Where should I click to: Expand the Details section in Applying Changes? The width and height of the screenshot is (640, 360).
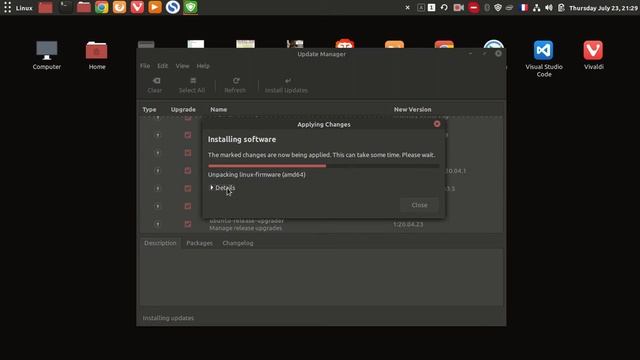222,188
